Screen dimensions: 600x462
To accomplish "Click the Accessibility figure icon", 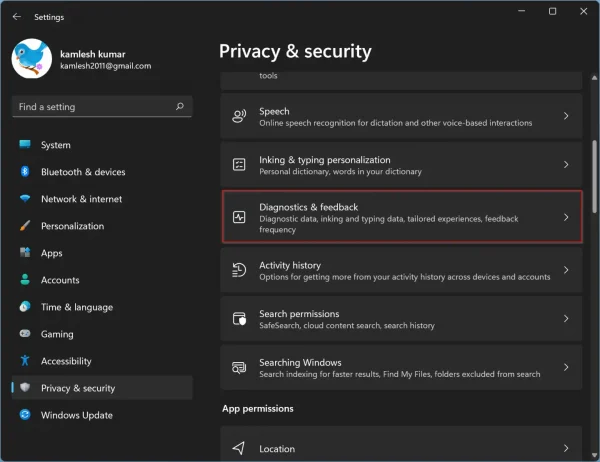I will click(25, 361).
